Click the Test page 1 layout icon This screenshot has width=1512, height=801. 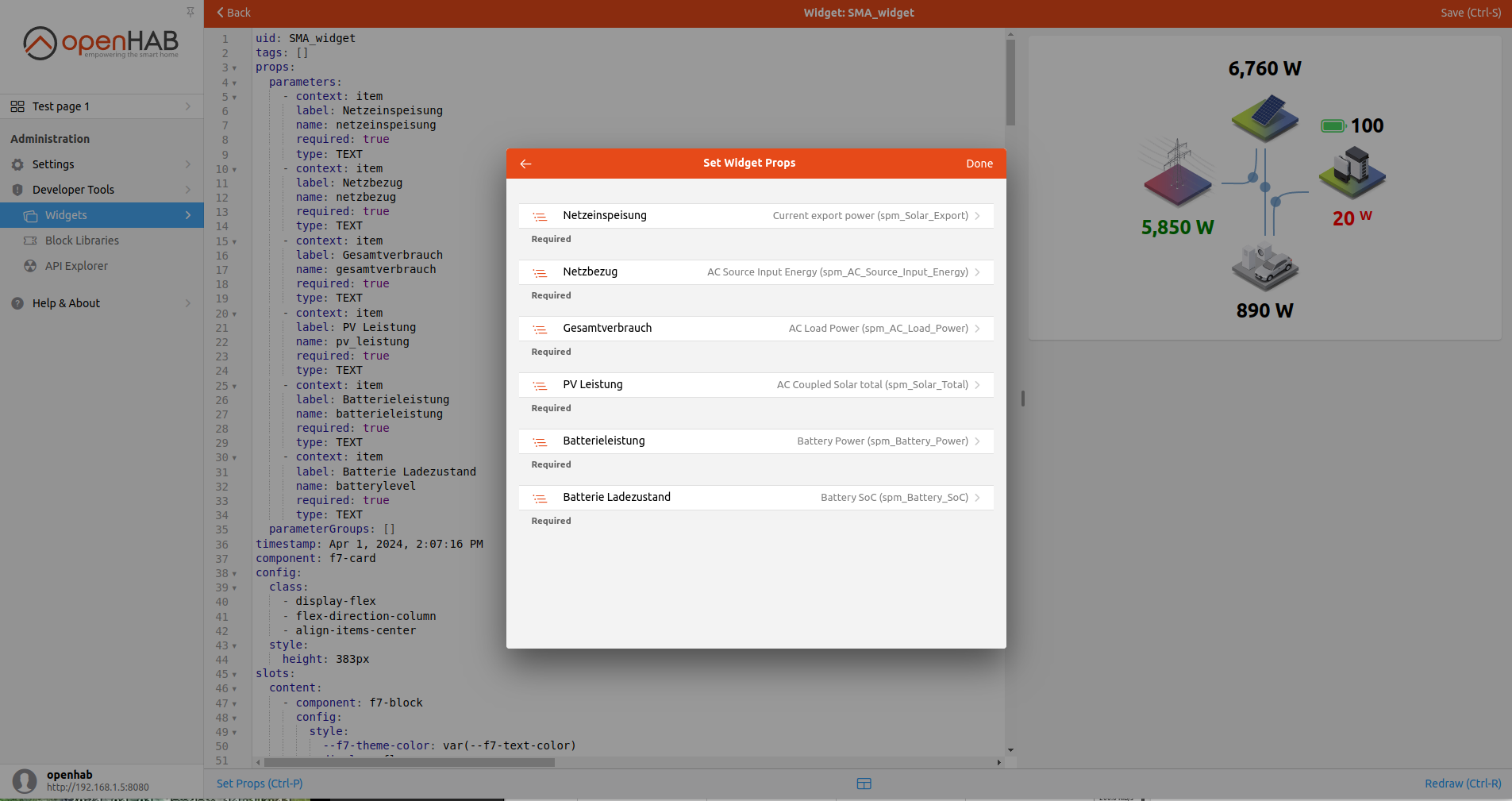click(17, 106)
